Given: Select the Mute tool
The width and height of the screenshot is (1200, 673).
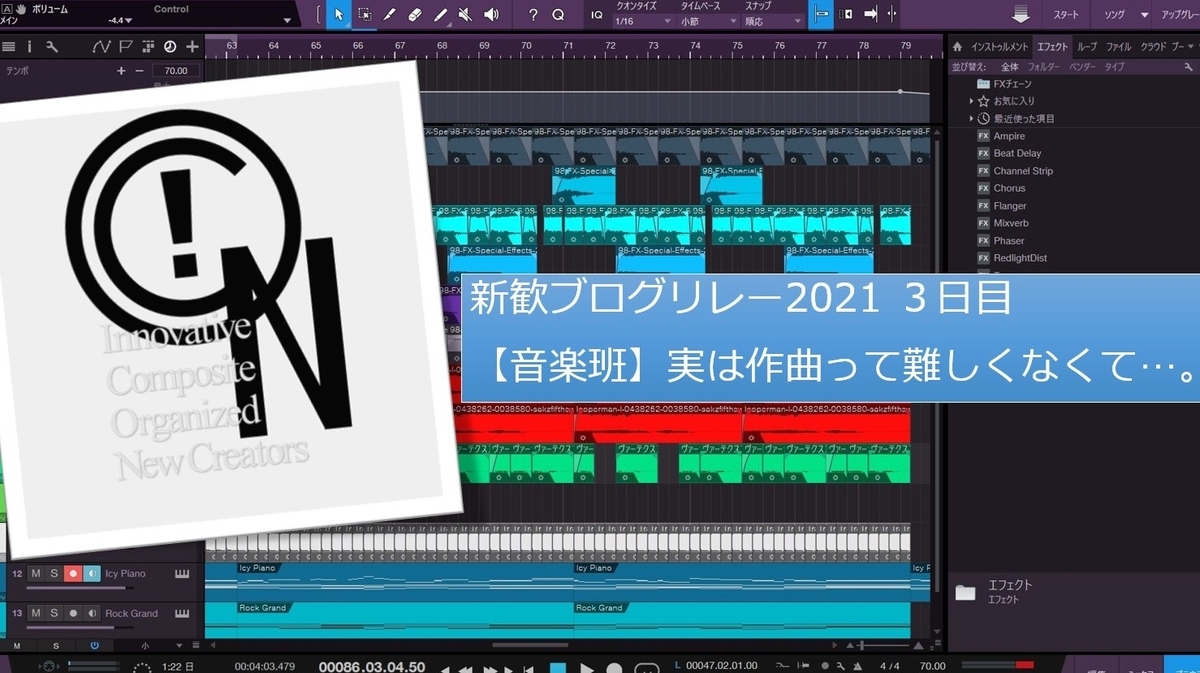Looking at the screenshot, I should click(466, 15).
